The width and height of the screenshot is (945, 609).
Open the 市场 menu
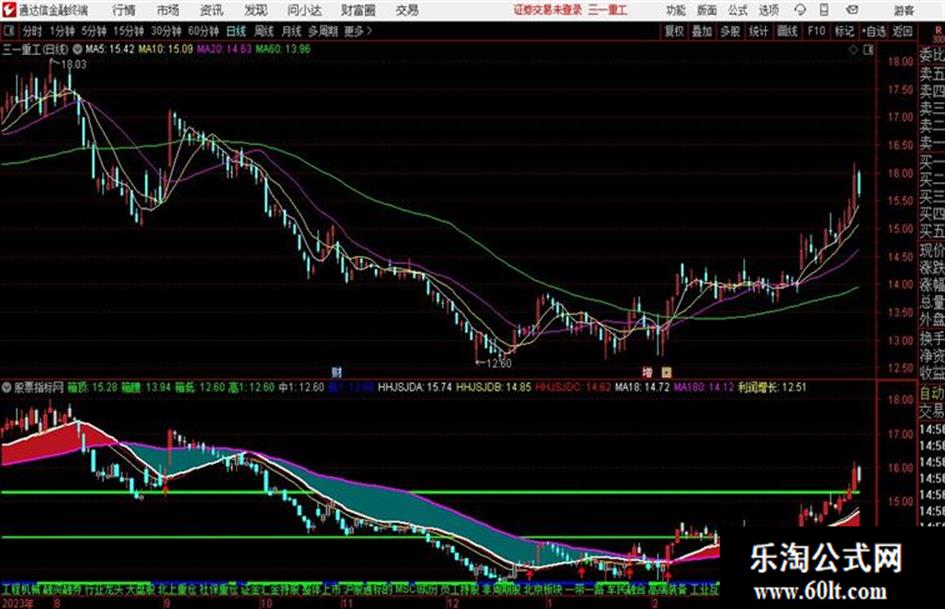tap(168, 10)
